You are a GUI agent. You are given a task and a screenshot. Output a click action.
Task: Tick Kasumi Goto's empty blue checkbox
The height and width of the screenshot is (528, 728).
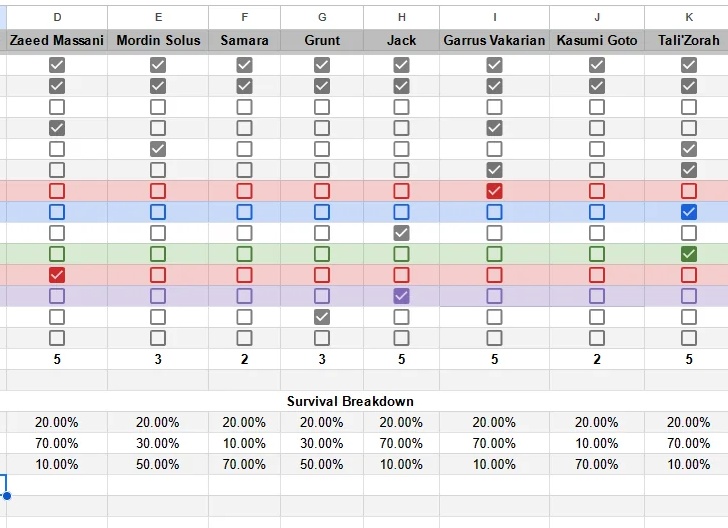[597, 212]
